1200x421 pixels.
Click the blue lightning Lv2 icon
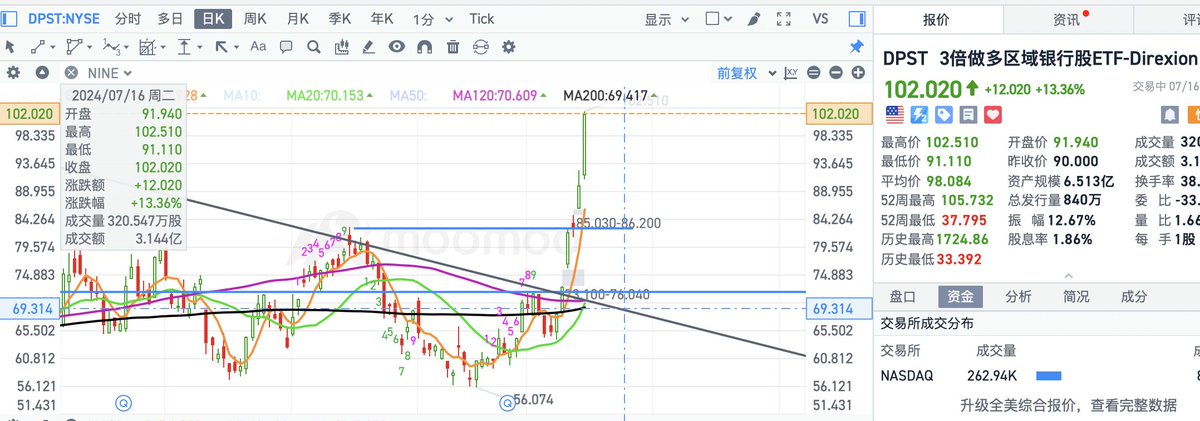pos(917,114)
